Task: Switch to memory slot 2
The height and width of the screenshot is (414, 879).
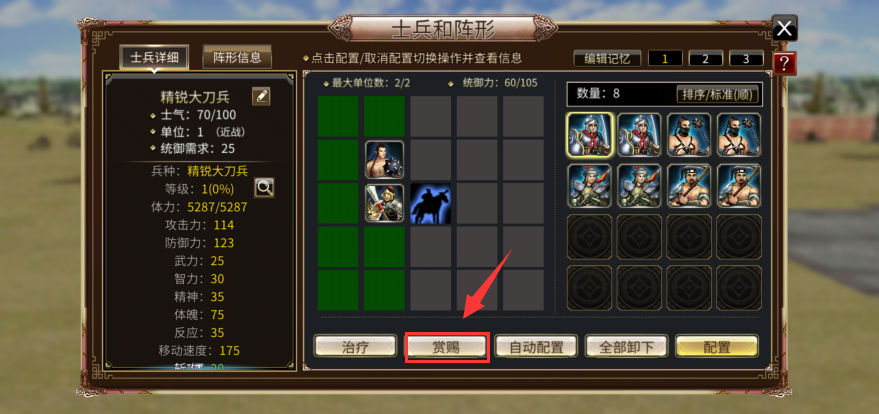Action: pyautogui.click(x=705, y=58)
